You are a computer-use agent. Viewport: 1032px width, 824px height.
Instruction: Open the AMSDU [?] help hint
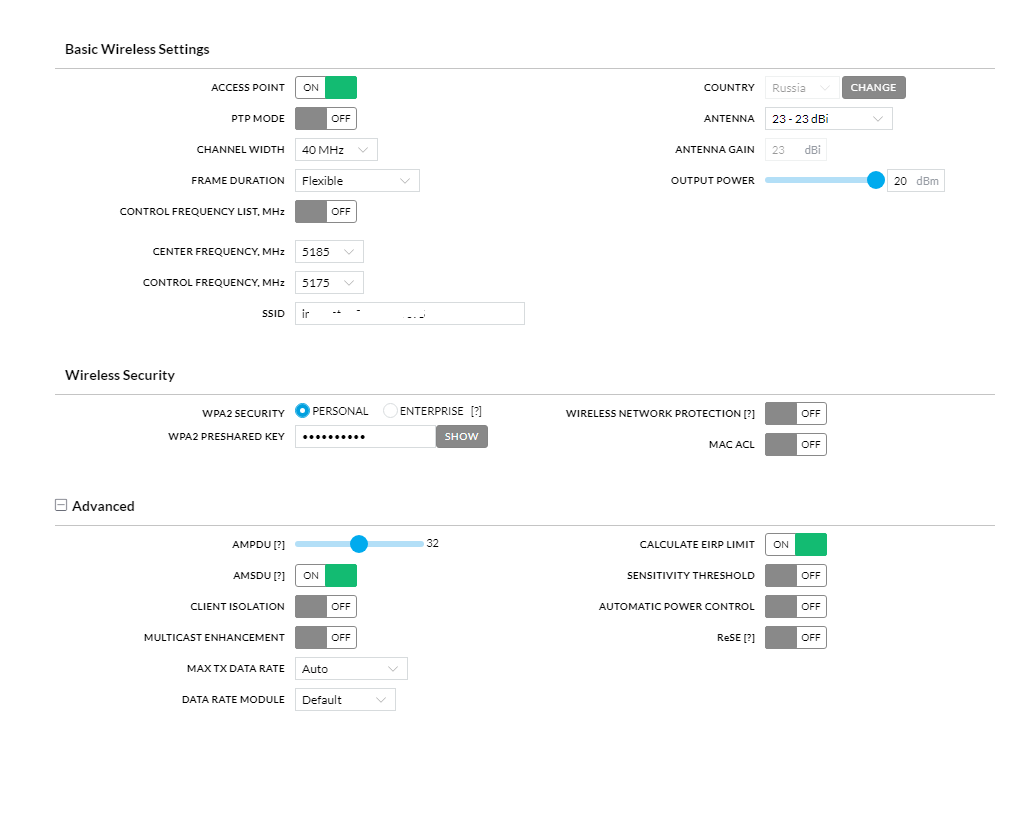[279, 575]
